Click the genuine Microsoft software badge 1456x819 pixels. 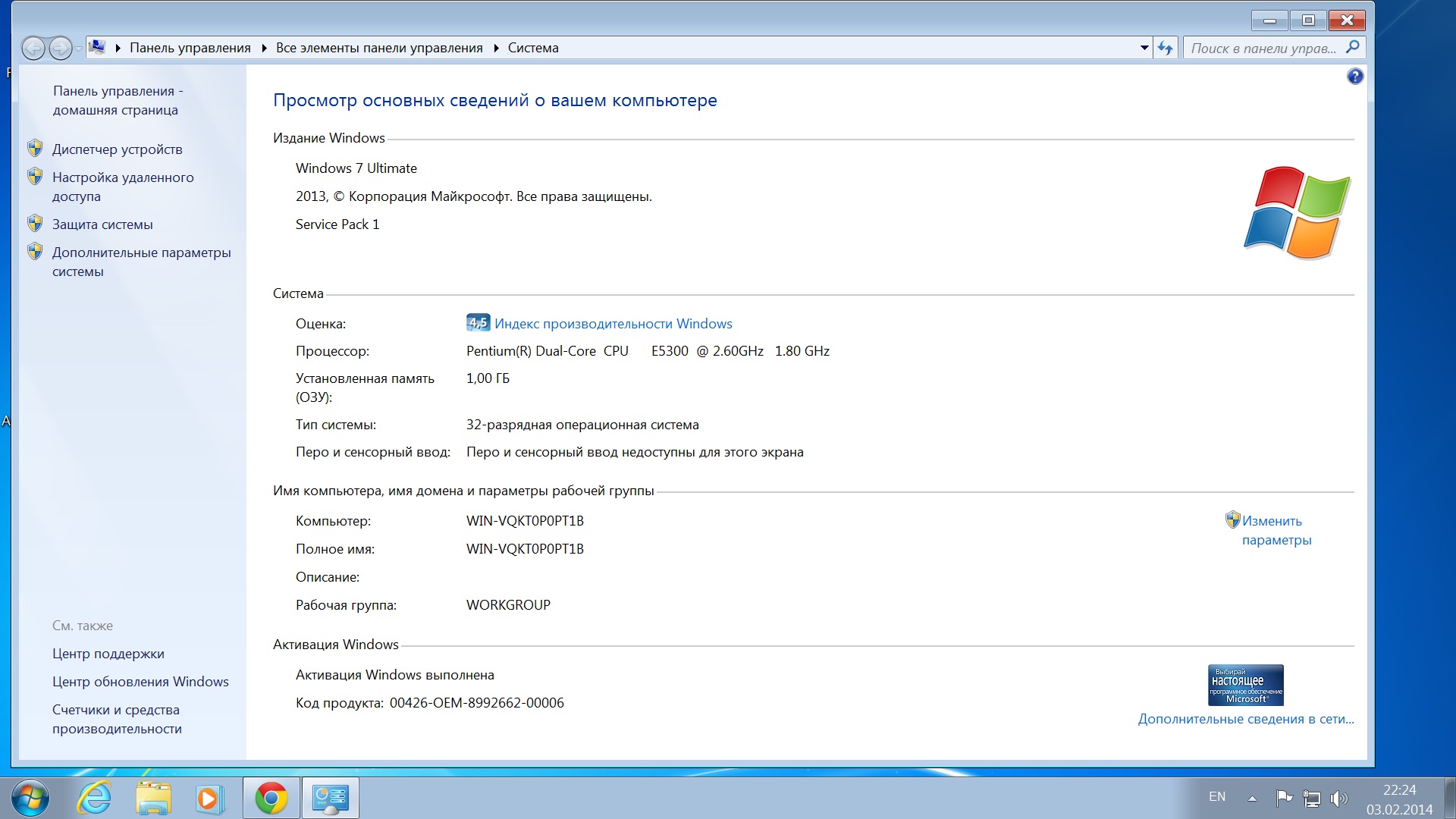pos(1245,685)
